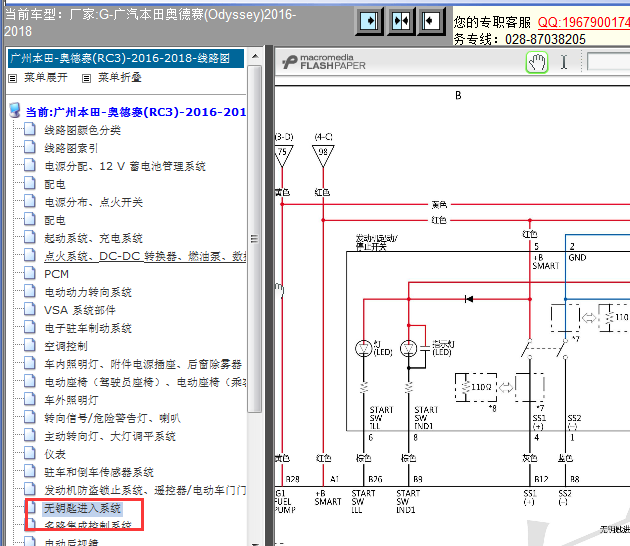This screenshot has height=546, width=630.
Task: Click the collapse-left panel arrow button
Action: [x=432, y=21]
